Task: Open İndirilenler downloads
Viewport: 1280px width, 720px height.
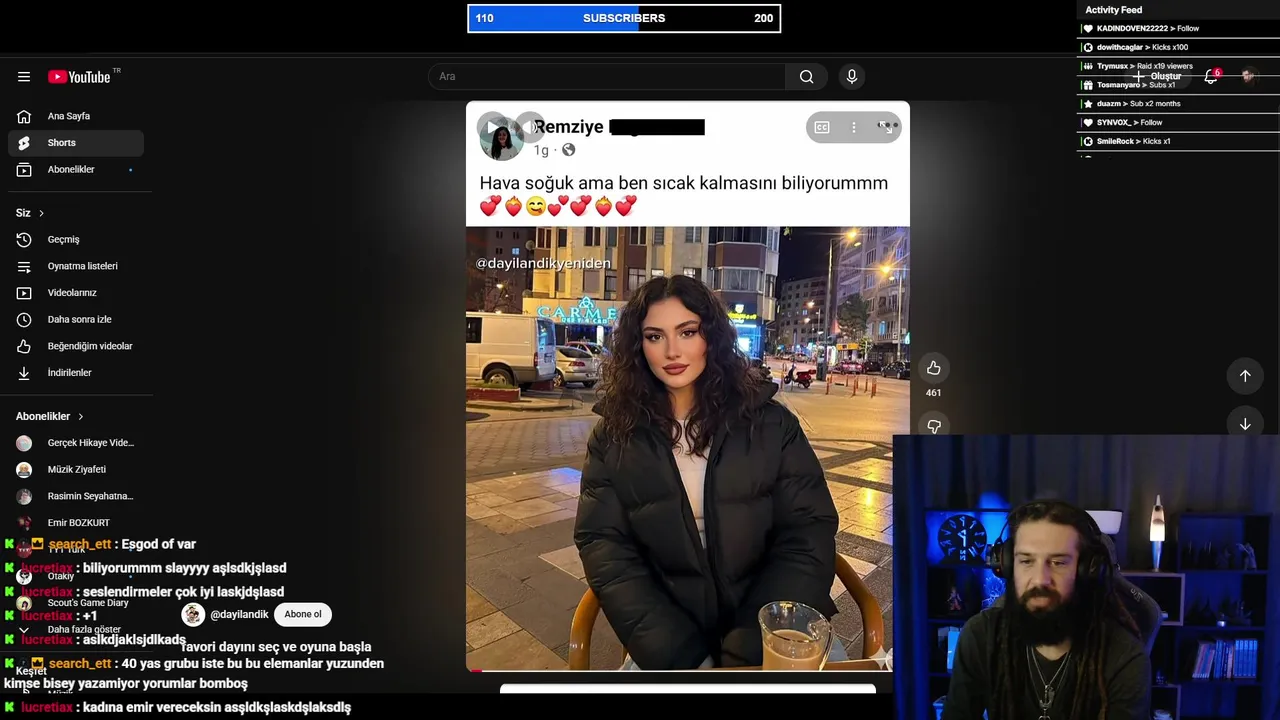Action: (x=76, y=373)
